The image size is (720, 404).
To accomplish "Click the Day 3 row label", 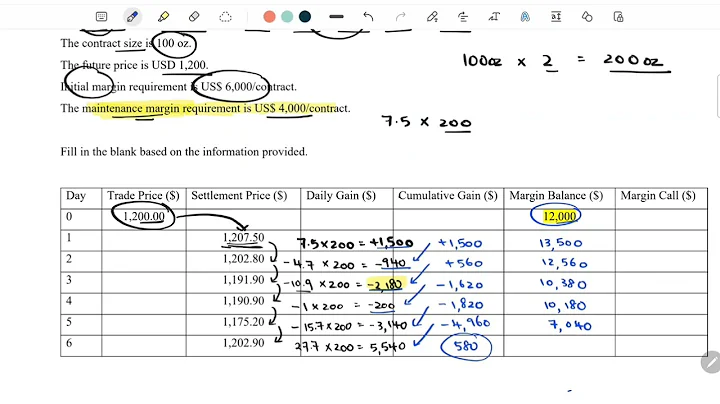I will pos(69,280).
